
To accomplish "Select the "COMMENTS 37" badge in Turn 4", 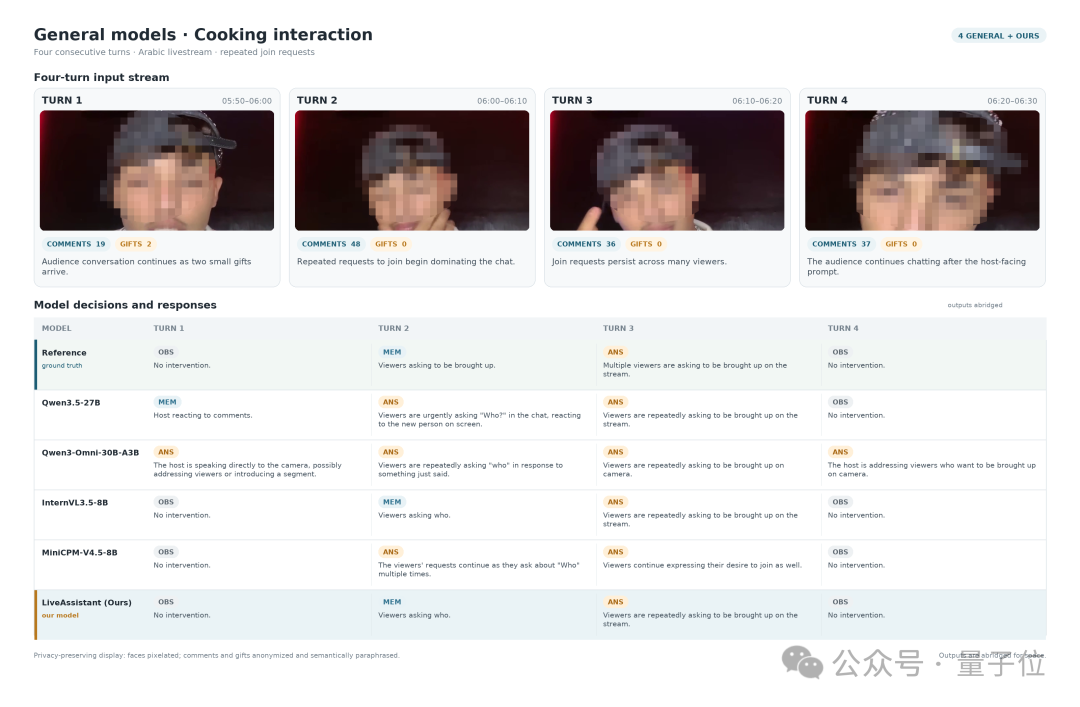I will pyautogui.click(x=841, y=244).
